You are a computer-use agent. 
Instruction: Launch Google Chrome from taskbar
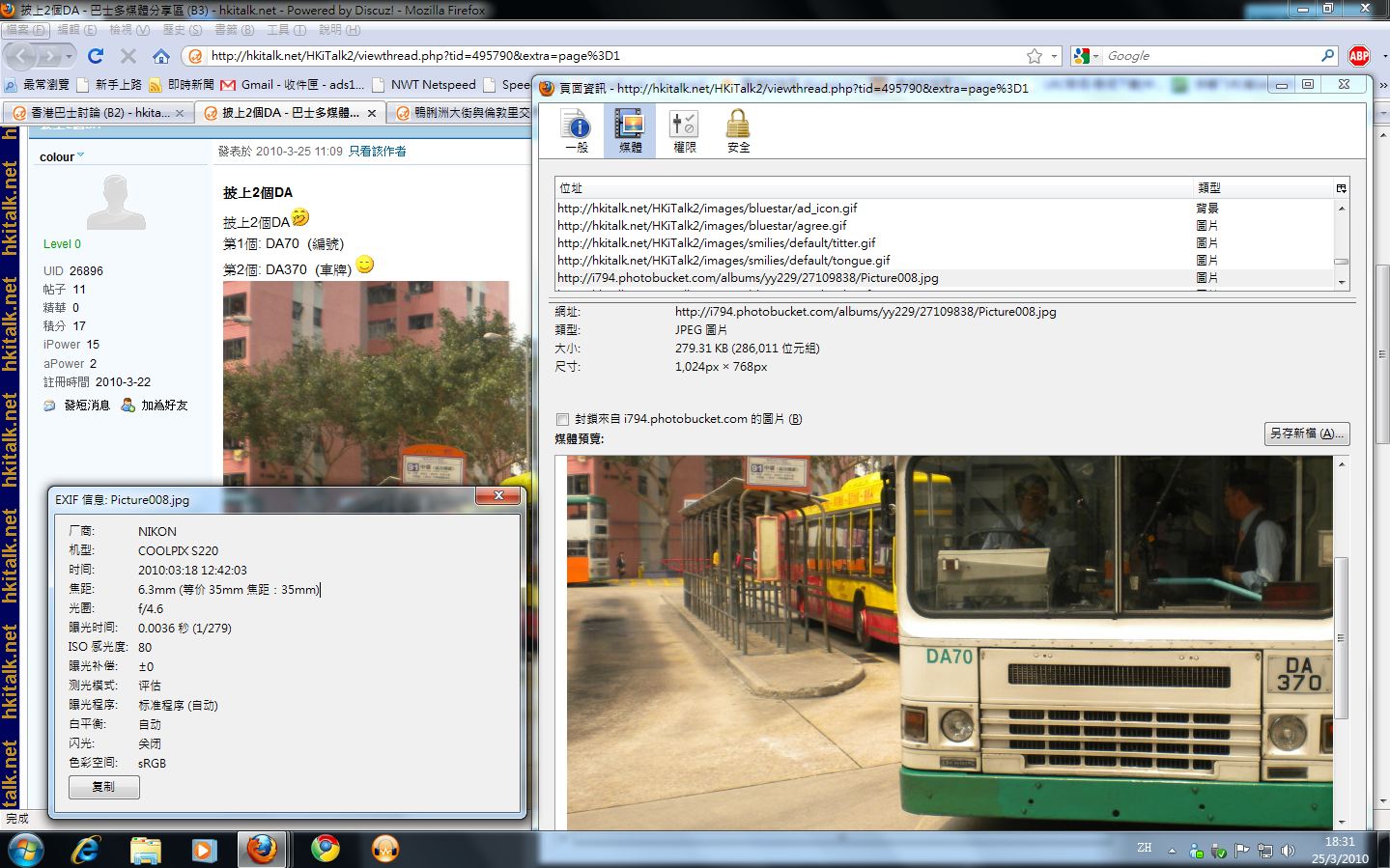point(326,850)
